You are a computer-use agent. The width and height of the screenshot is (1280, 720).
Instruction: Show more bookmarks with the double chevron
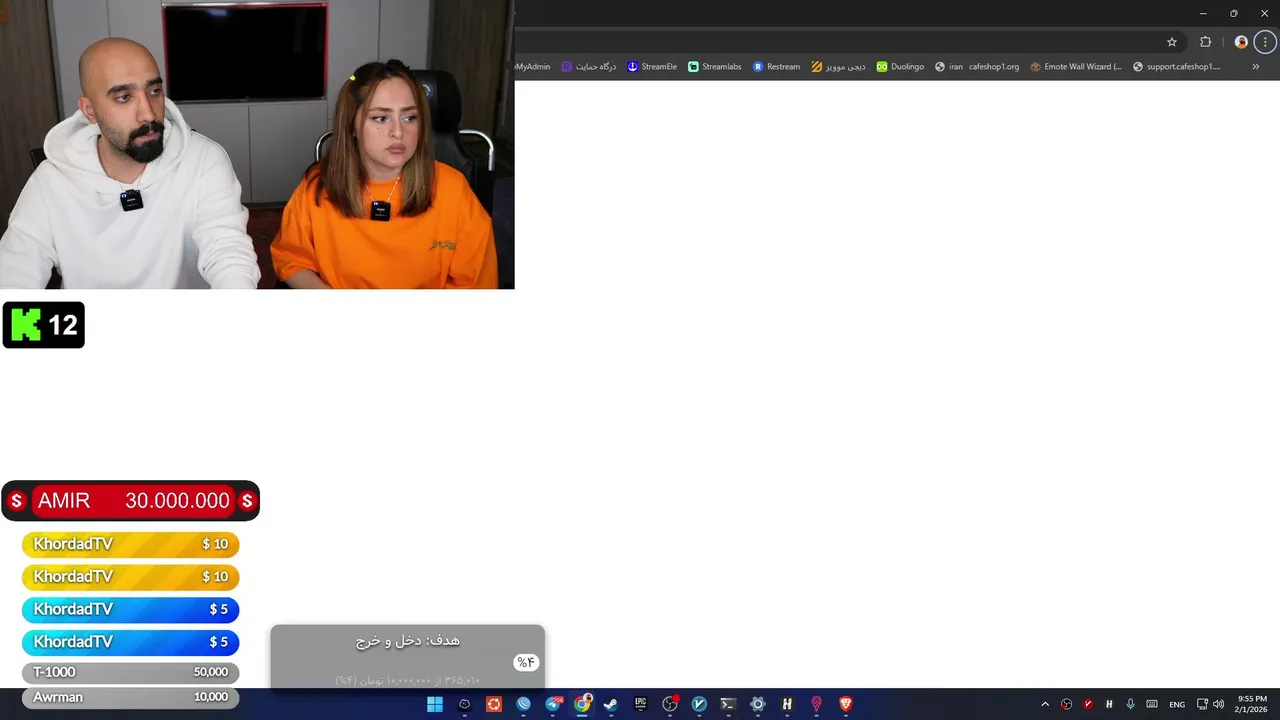pyautogui.click(x=1256, y=67)
